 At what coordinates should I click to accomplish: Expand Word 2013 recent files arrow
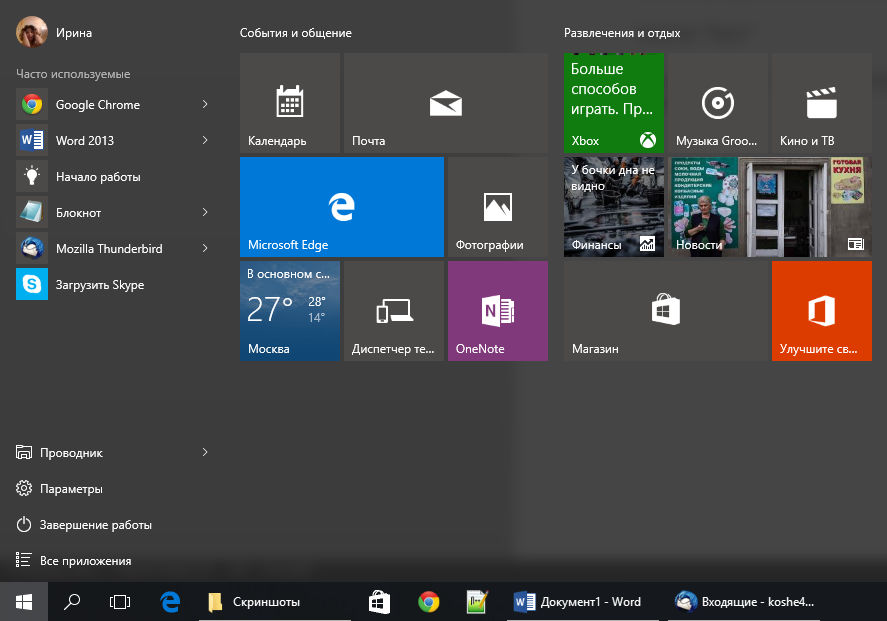click(205, 141)
